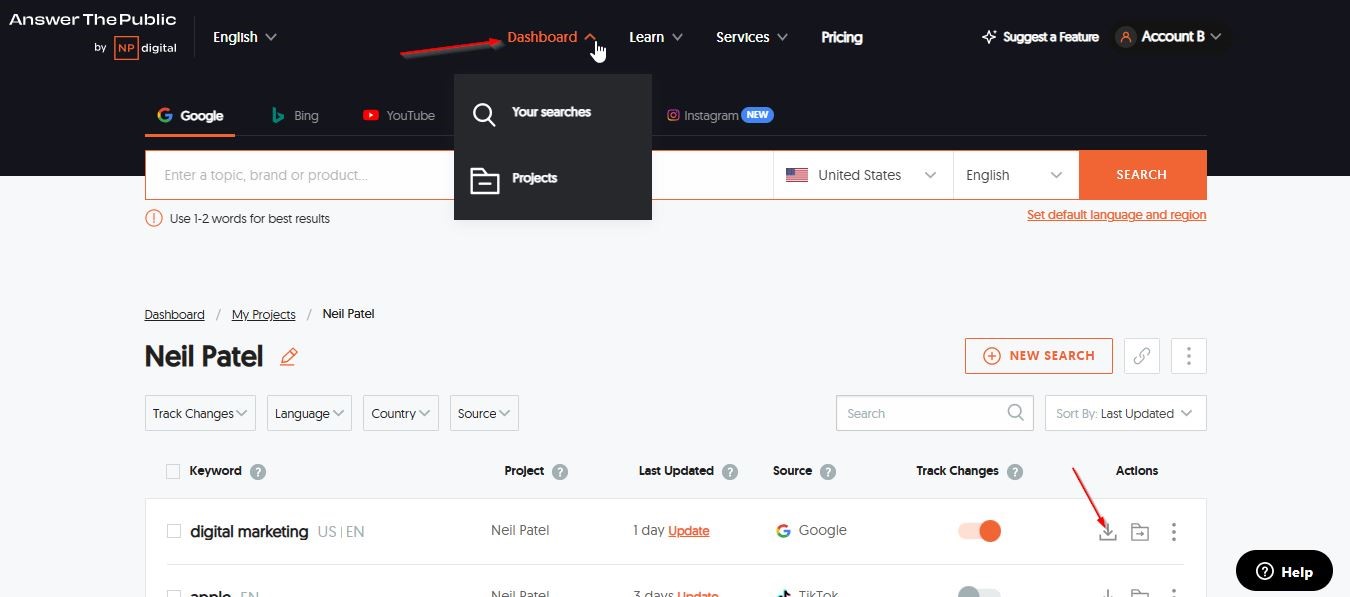Screen dimensions: 1350x597
Task: Open the United States country dropdown
Action: [x=862, y=175]
